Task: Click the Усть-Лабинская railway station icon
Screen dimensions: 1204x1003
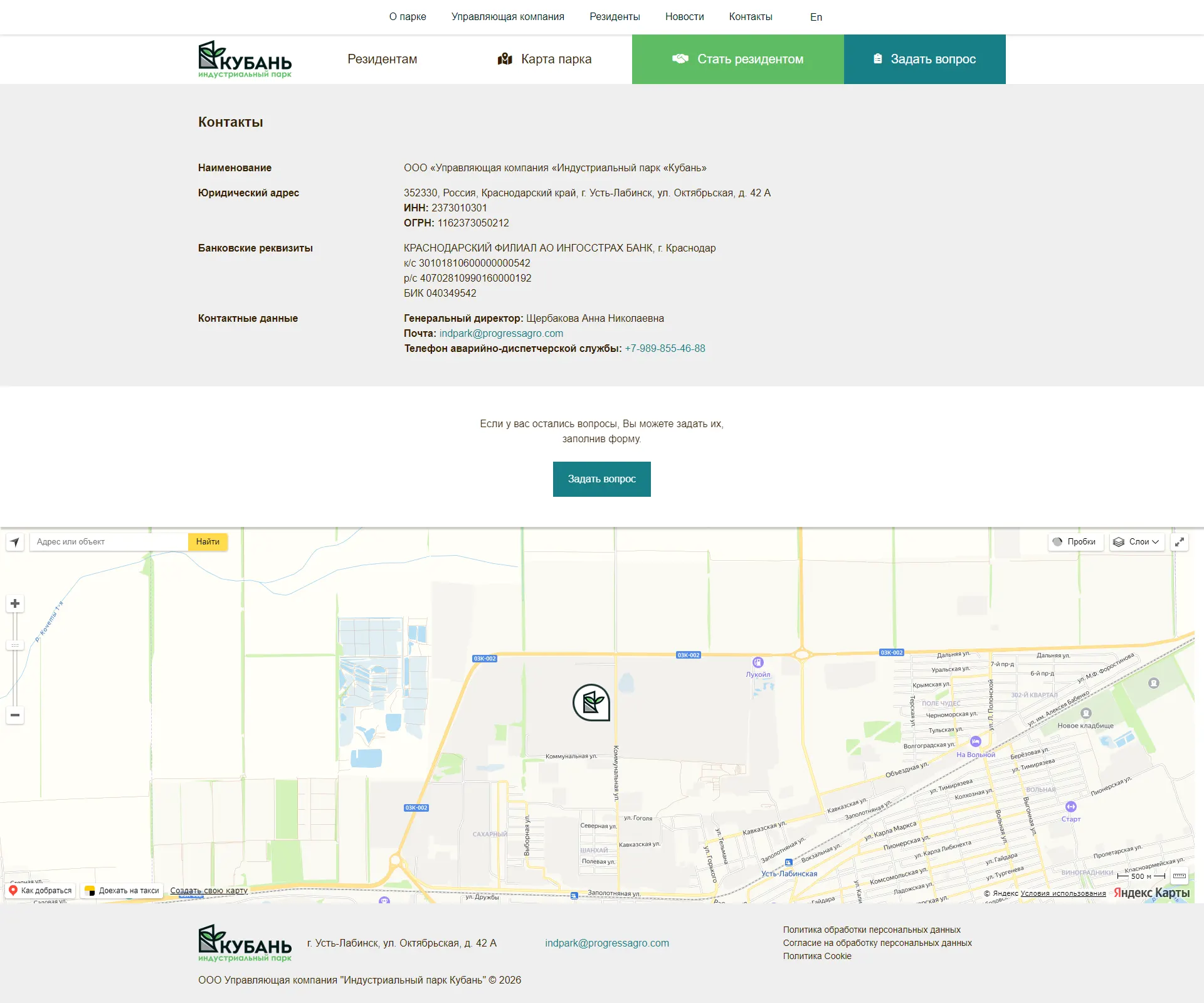Action: (x=789, y=863)
